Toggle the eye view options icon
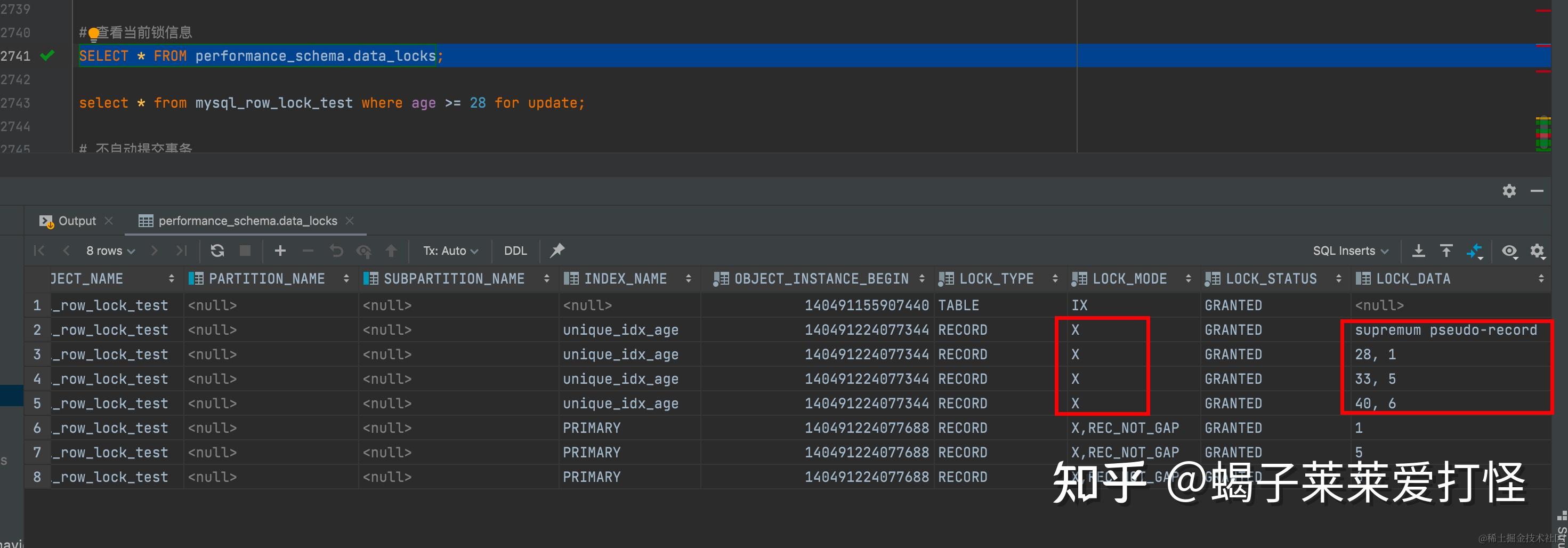 (x=1509, y=251)
